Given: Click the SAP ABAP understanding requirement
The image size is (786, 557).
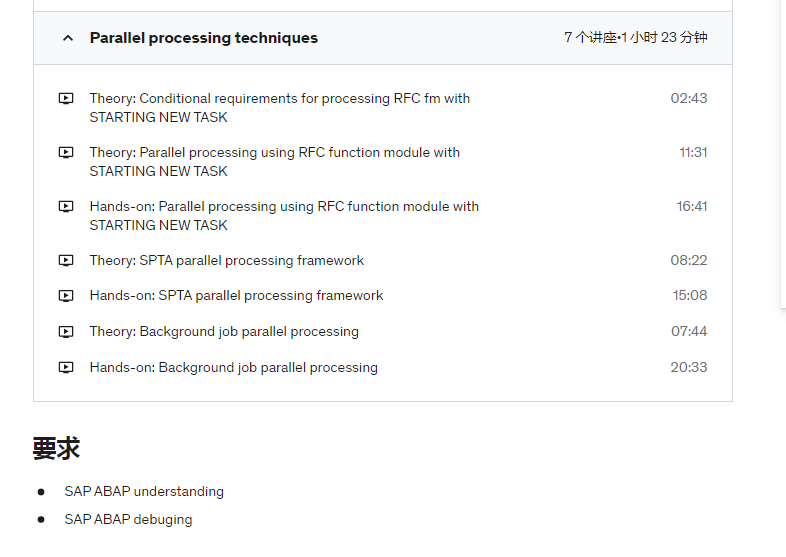Looking at the screenshot, I should coord(144,492).
